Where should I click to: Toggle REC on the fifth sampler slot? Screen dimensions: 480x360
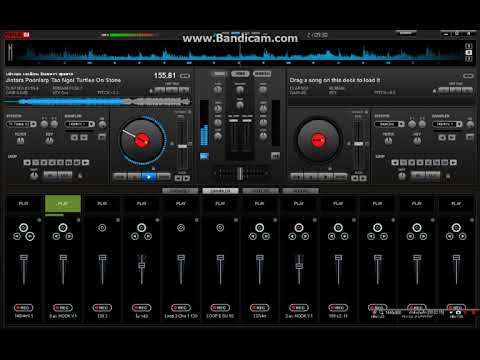[181, 308]
